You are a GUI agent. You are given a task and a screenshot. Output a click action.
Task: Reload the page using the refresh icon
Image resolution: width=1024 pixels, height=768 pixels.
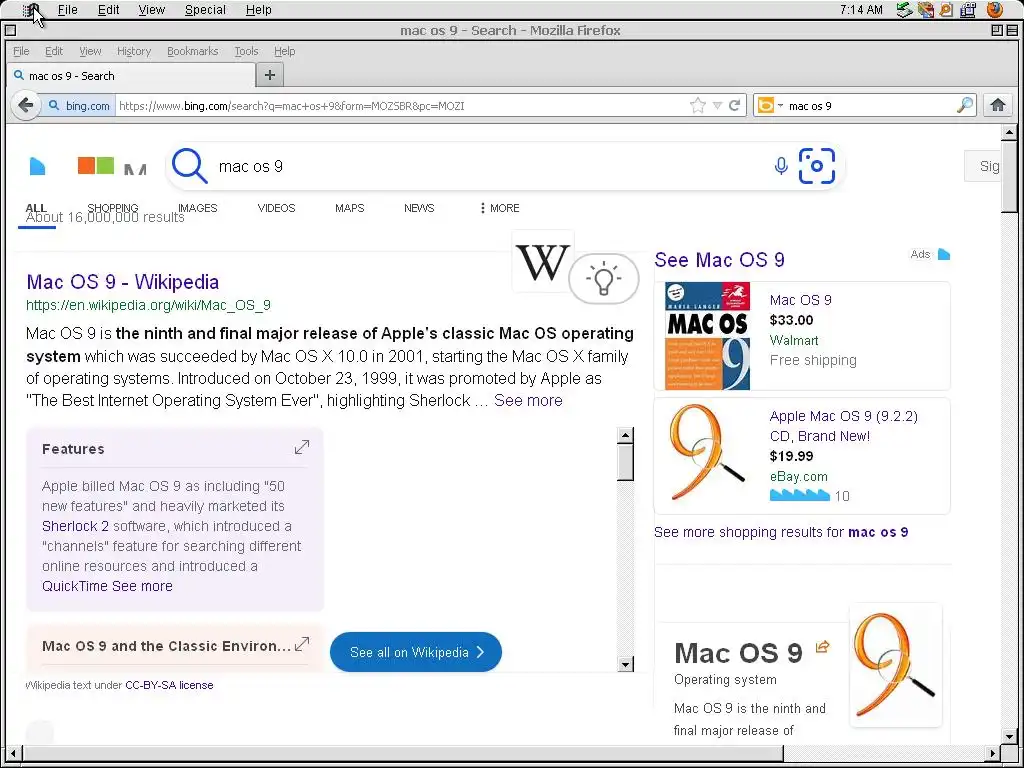[734, 105]
